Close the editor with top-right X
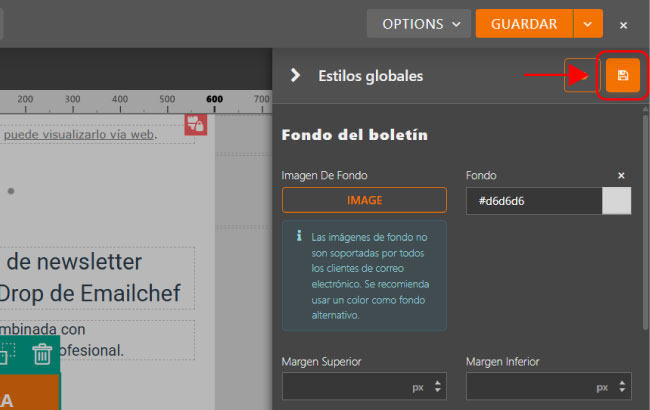 (x=624, y=24)
